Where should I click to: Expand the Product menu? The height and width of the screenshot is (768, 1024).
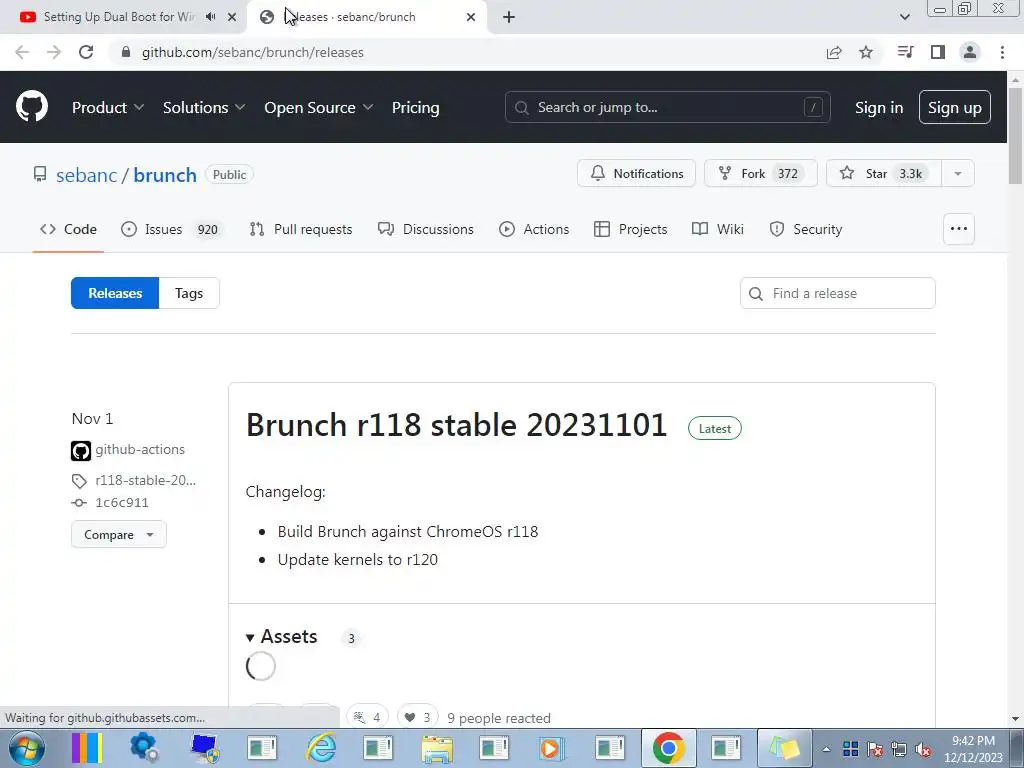[x=108, y=108]
